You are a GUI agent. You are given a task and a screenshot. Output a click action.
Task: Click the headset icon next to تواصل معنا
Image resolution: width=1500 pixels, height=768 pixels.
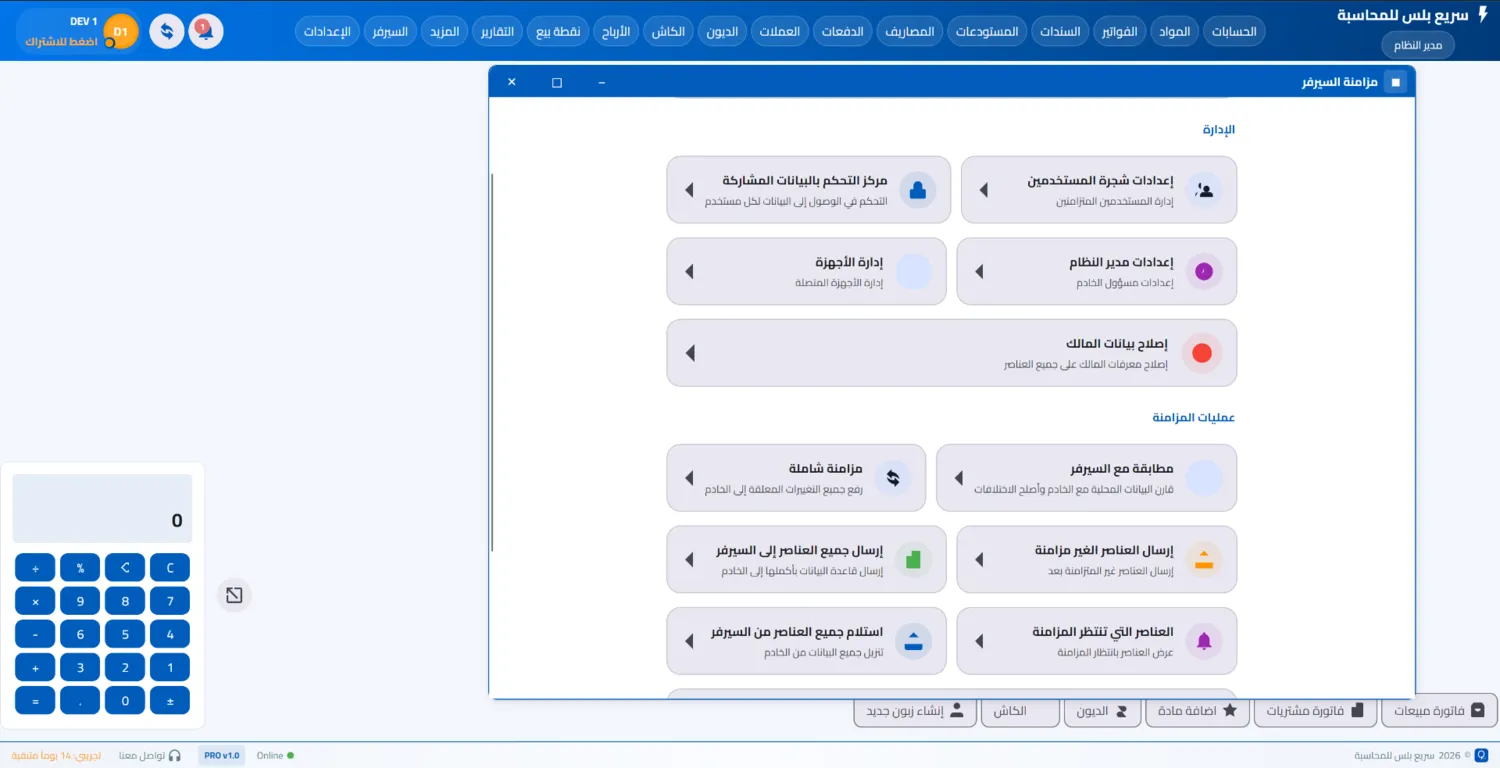(x=175, y=756)
